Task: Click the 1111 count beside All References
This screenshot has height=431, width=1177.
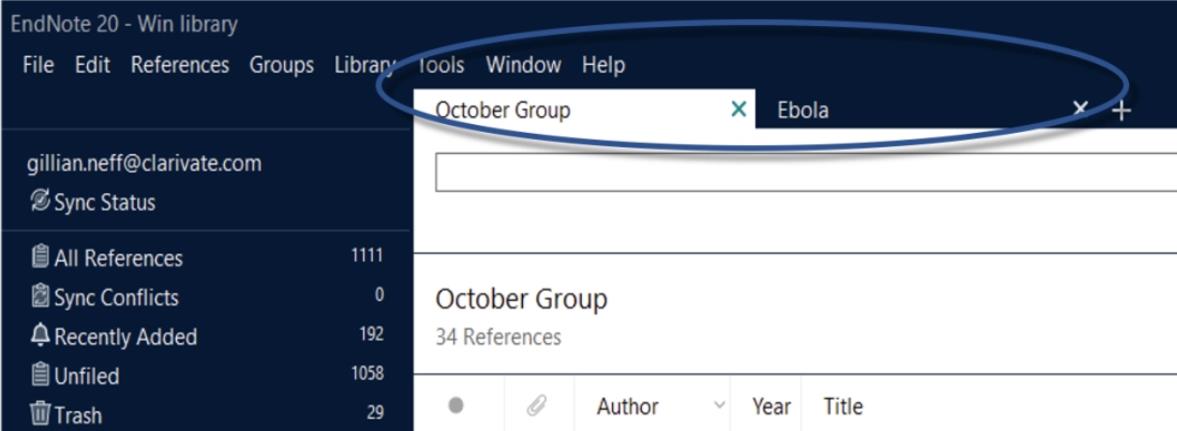Action: (367, 256)
